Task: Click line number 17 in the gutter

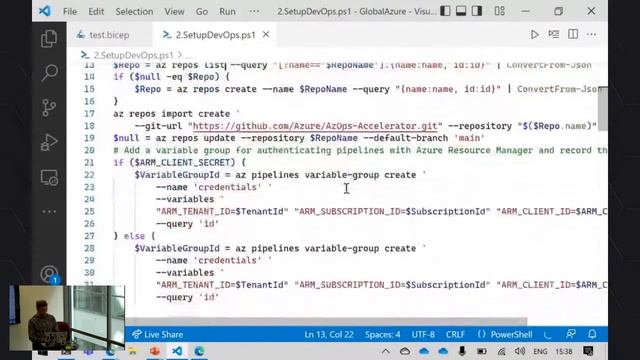Action: (x=89, y=113)
